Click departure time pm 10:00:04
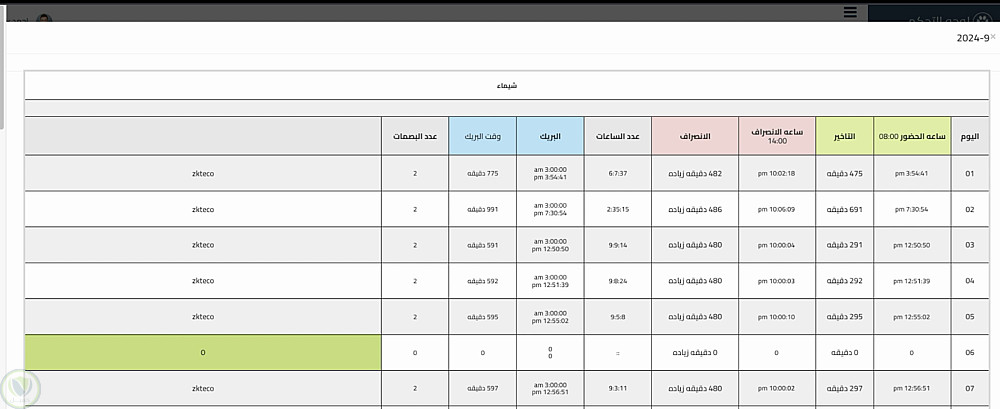1000x409 pixels. coord(776,245)
